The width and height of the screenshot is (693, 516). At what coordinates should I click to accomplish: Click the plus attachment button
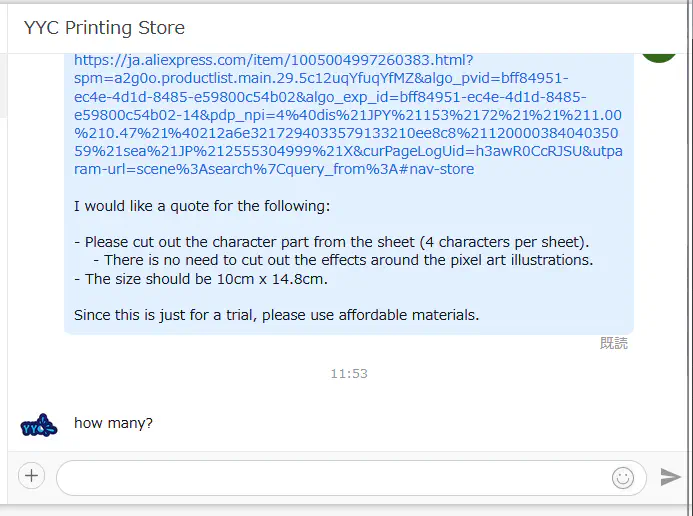tap(32, 476)
